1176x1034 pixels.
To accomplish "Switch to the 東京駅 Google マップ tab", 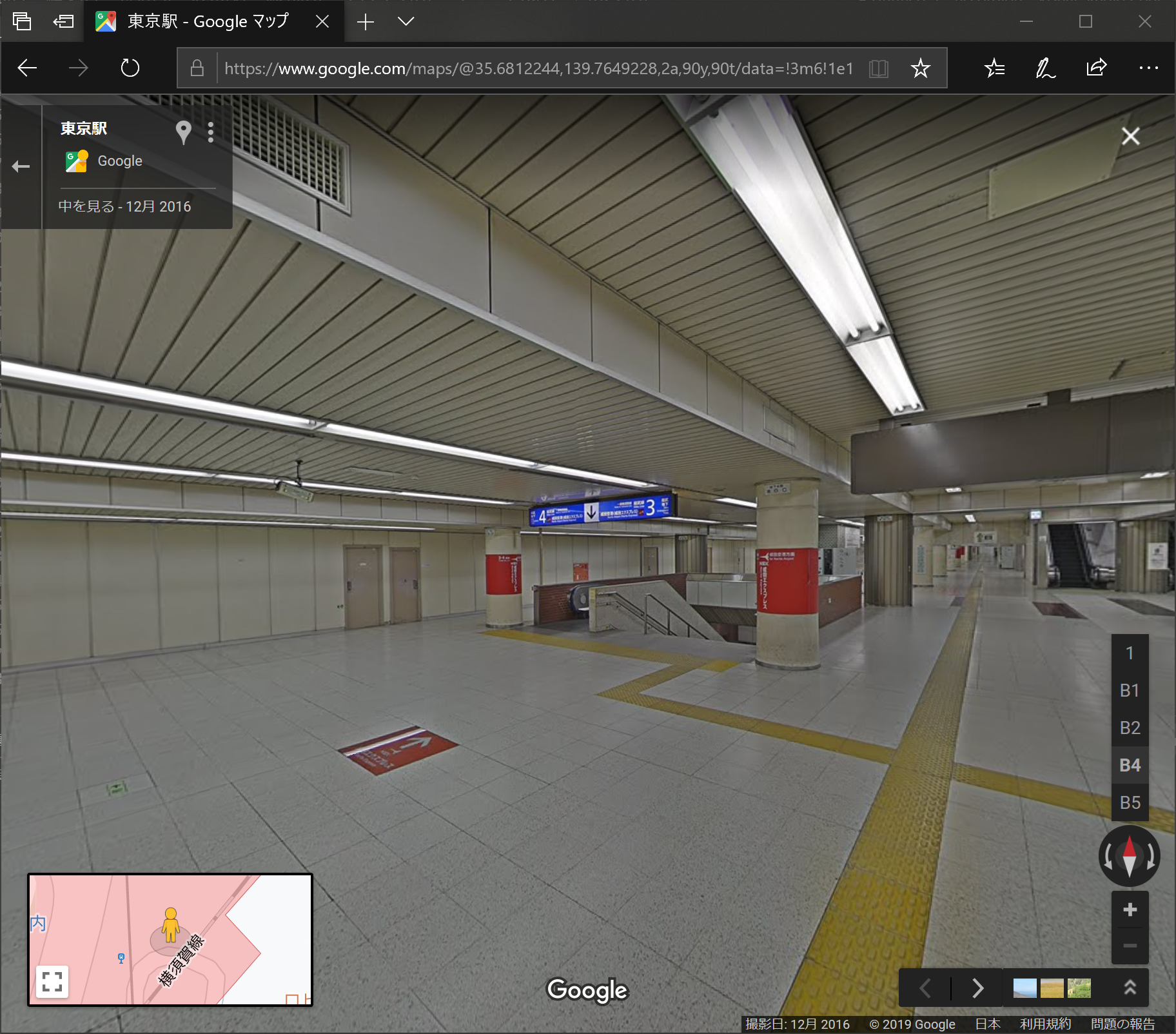I will (x=206, y=21).
